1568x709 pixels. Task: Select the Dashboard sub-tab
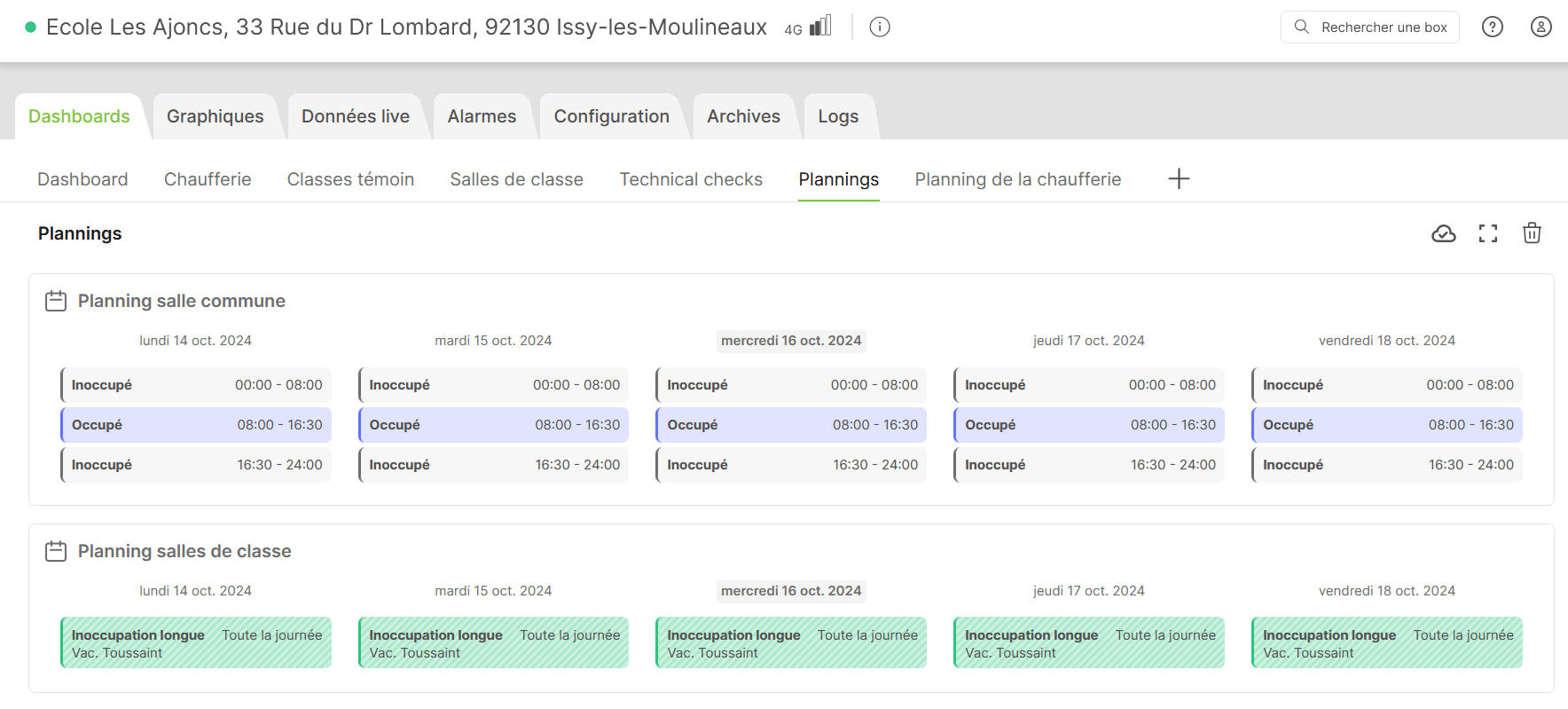[82, 179]
